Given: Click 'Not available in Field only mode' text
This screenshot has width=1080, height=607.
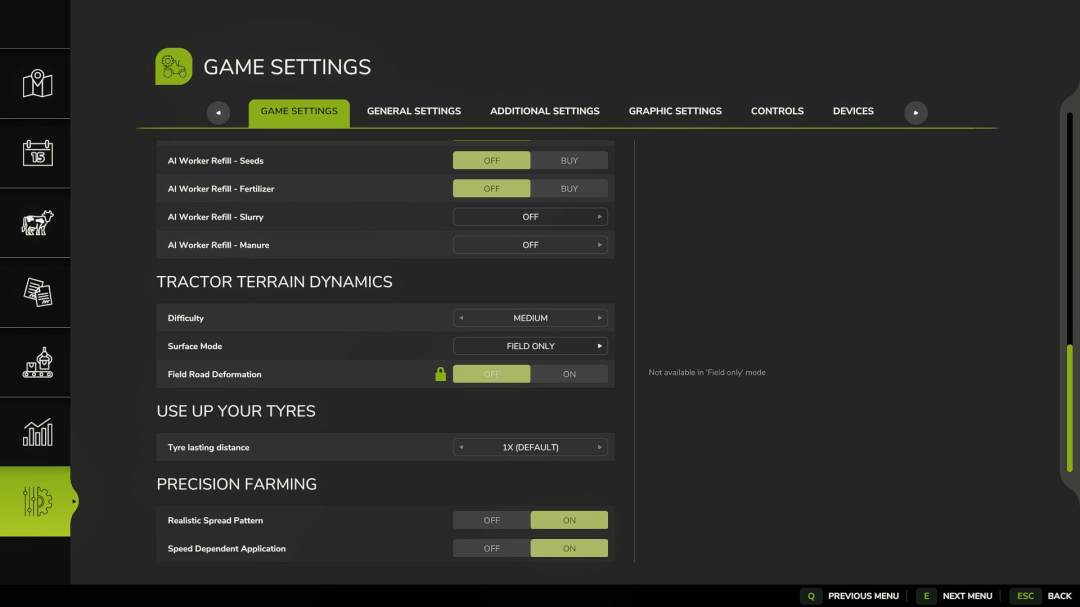Looking at the screenshot, I should pos(707,373).
